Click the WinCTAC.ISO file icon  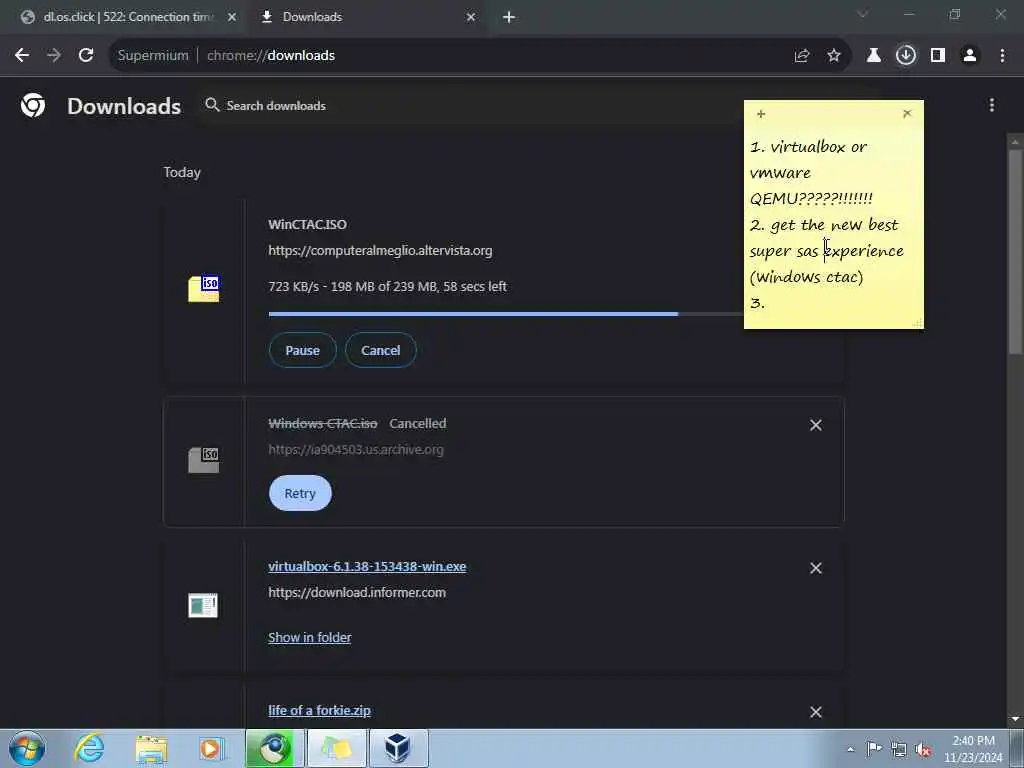click(204, 288)
